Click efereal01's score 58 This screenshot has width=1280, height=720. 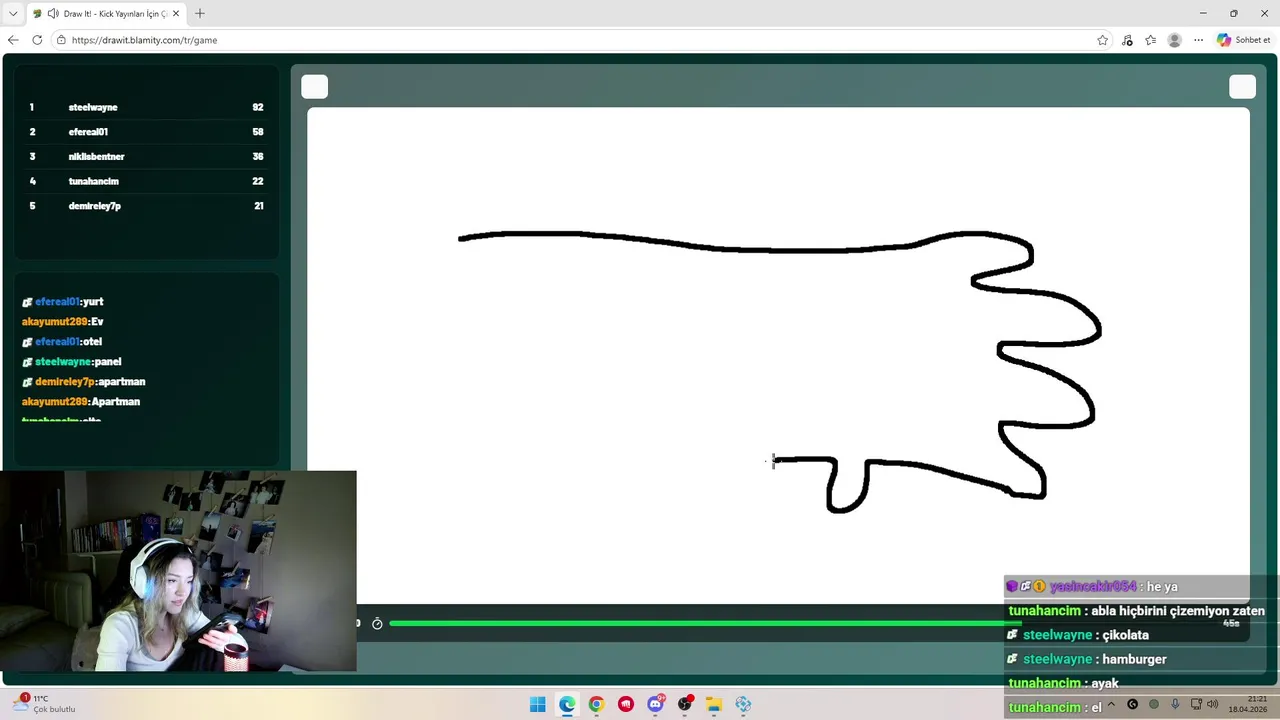click(x=258, y=132)
